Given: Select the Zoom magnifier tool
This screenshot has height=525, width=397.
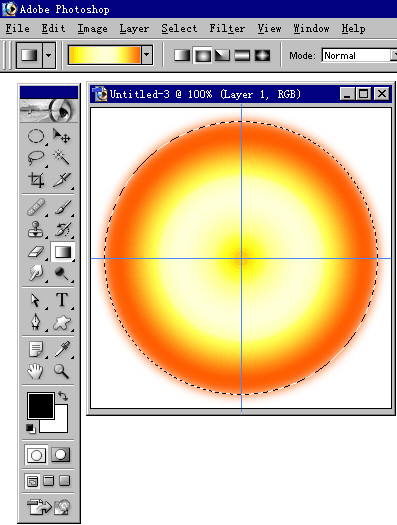Looking at the screenshot, I should (x=62, y=372).
